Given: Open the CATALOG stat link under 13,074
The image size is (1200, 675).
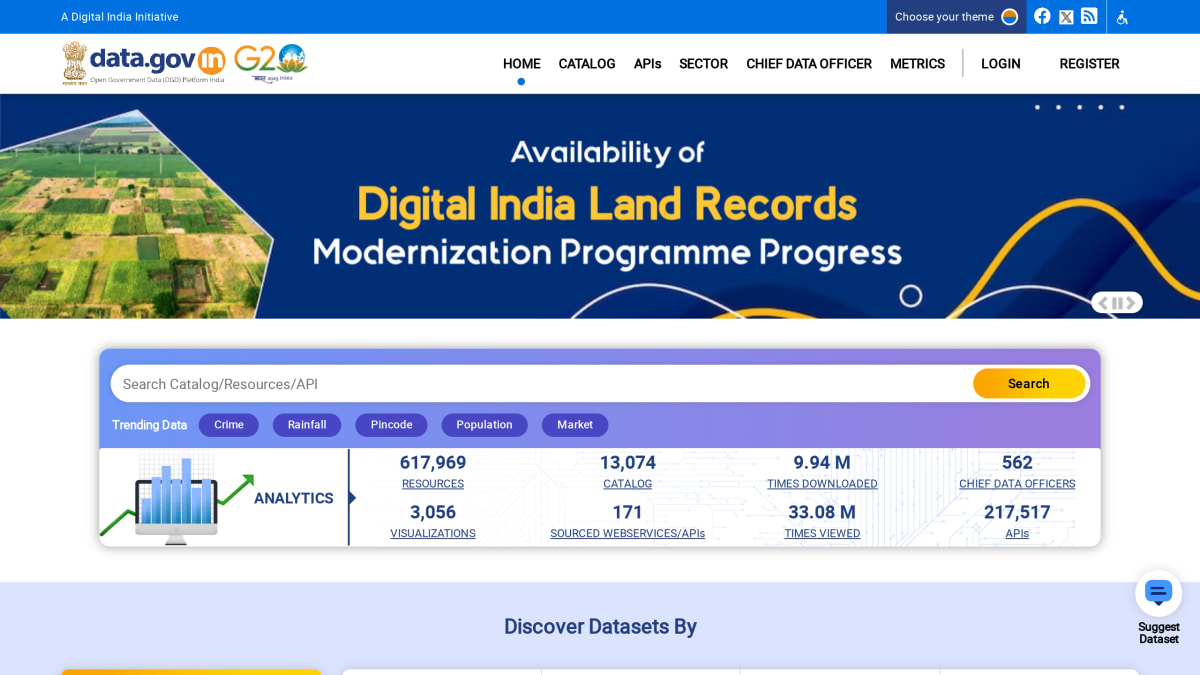Looking at the screenshot, I should point(628,484).
